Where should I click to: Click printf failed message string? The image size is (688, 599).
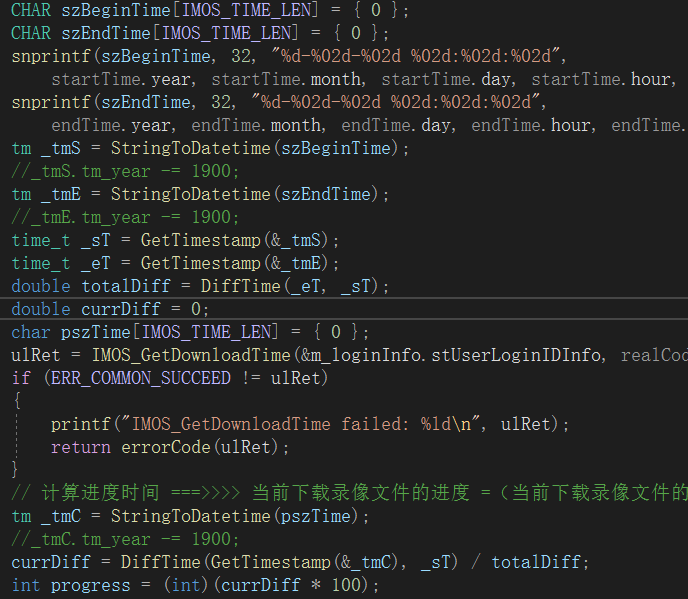301,424
